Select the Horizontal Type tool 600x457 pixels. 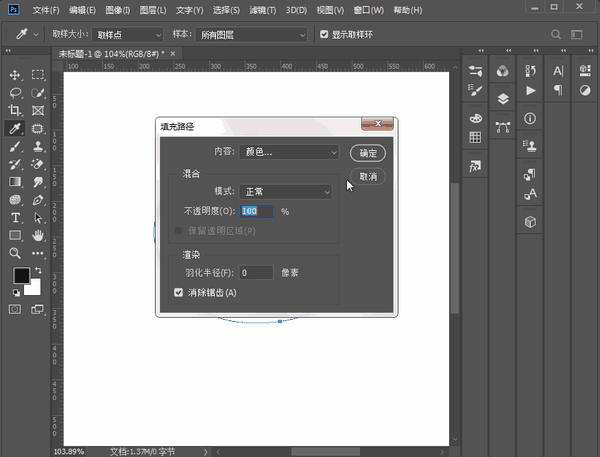15,218
